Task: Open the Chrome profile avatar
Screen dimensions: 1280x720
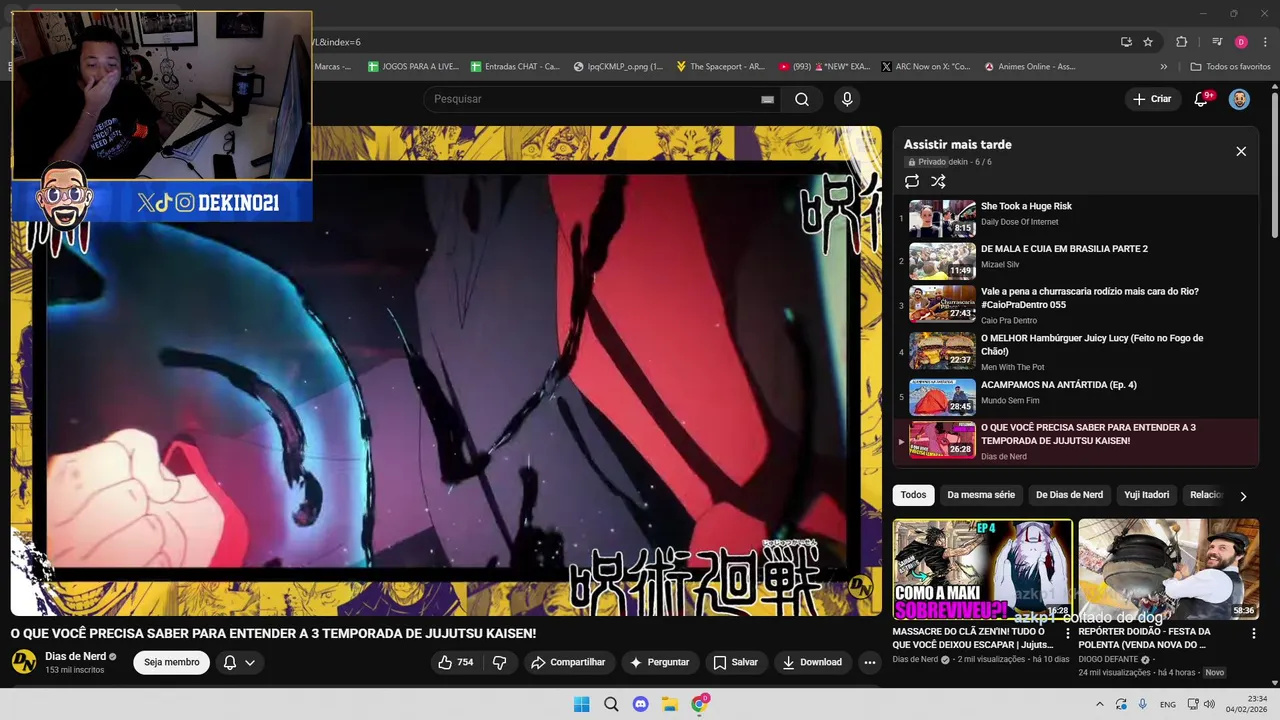Action: tap(1241, 42)
